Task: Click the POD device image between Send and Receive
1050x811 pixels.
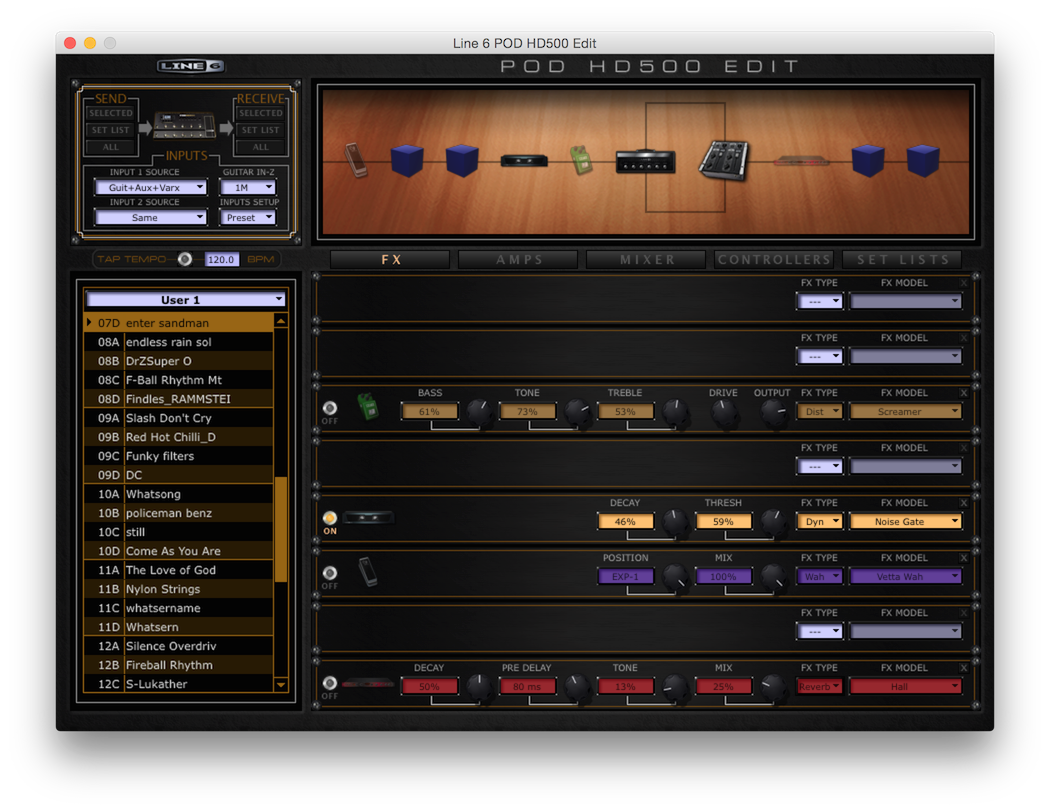Action: (x=184, y=125)
